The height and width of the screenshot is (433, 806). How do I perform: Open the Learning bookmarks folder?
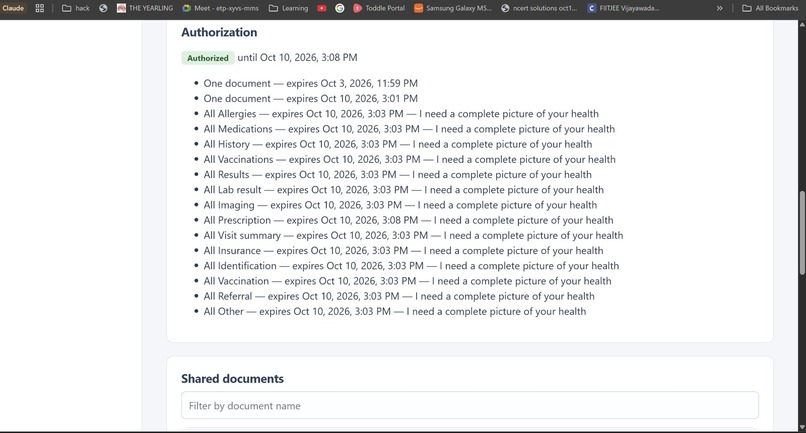tap(288, 8)
